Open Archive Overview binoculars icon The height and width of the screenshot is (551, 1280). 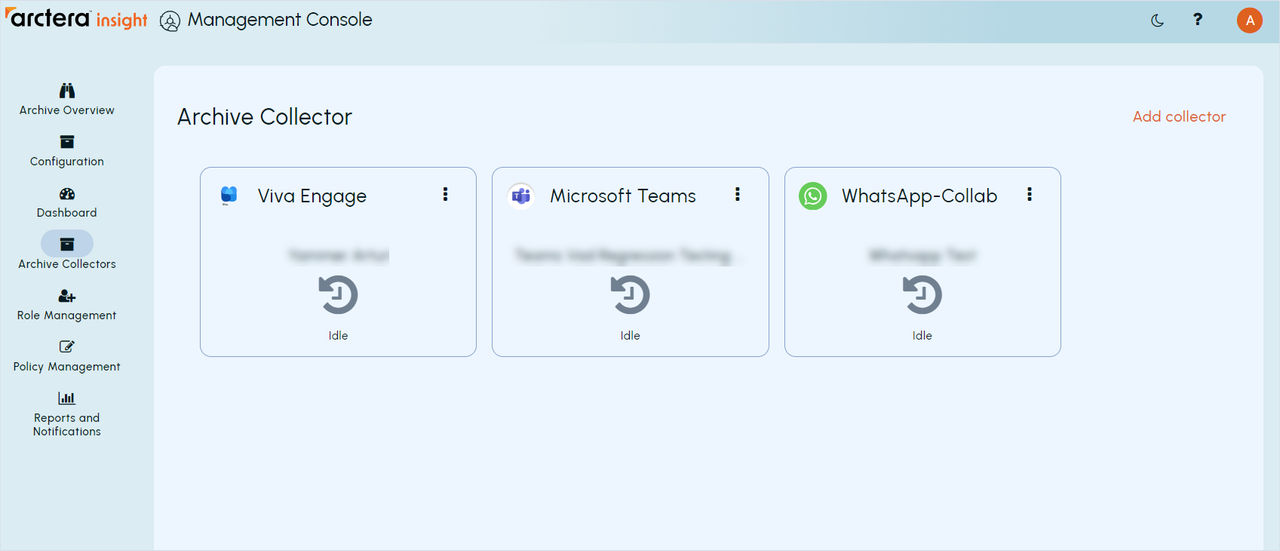click(x=67, y=90)
